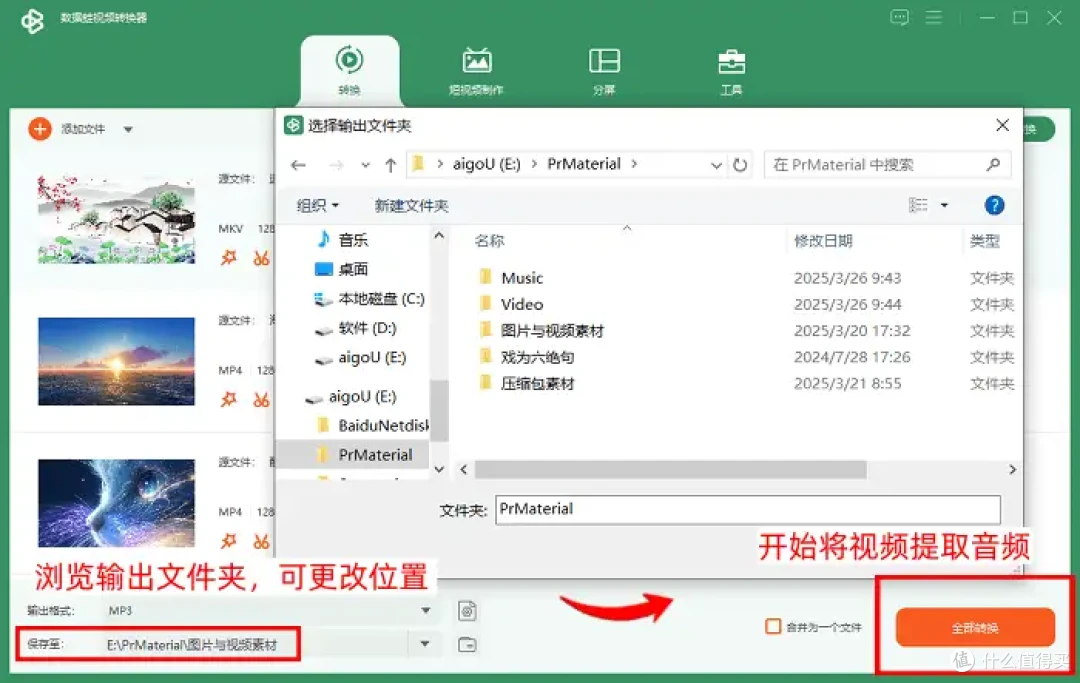Image resolution: width=1080 pixels, height=683 pixels.
Task: Click the 文件夹 name input field
Action: coord(747,509)
